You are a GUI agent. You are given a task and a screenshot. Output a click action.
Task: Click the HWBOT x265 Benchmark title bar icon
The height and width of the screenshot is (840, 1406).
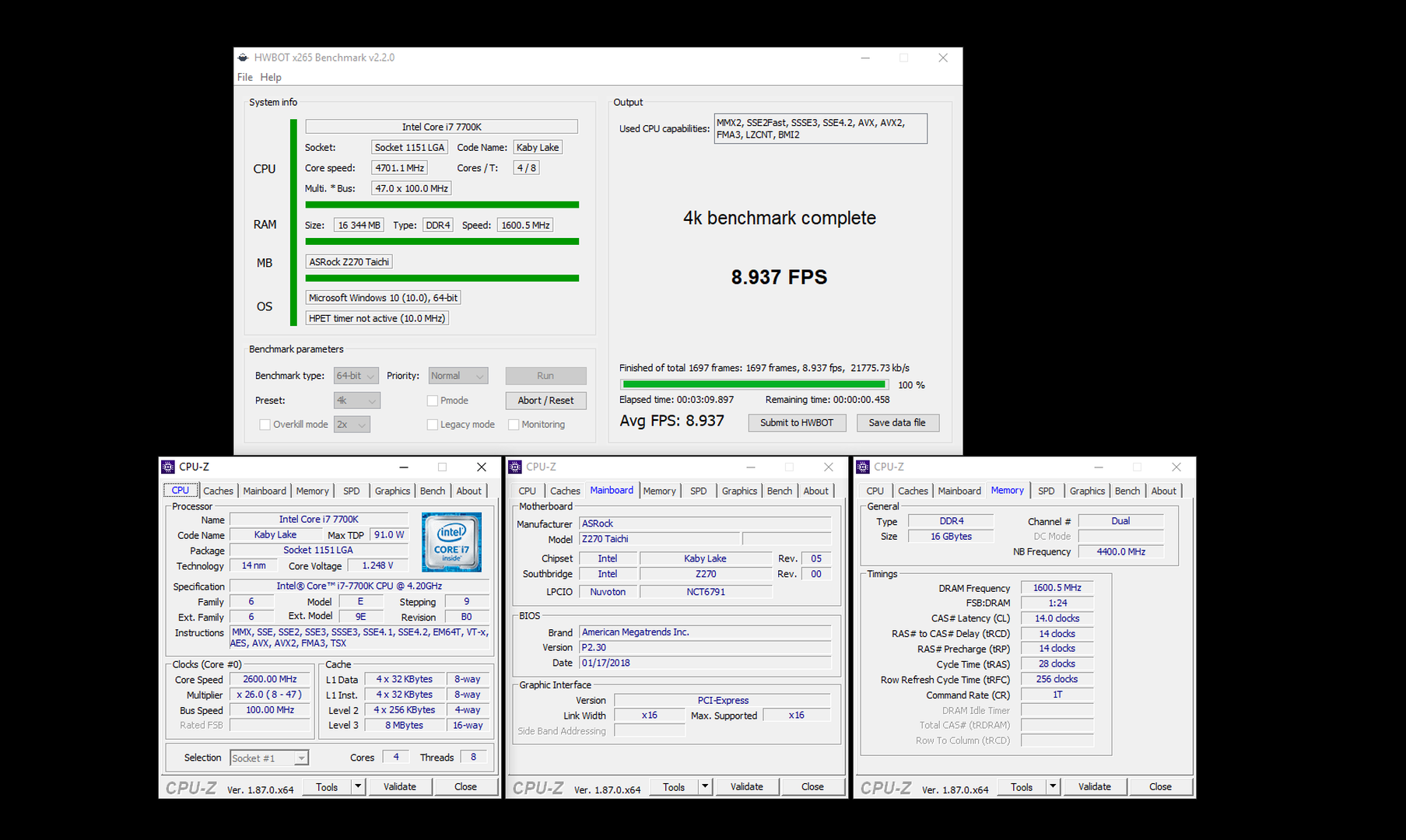coord(243,58)
